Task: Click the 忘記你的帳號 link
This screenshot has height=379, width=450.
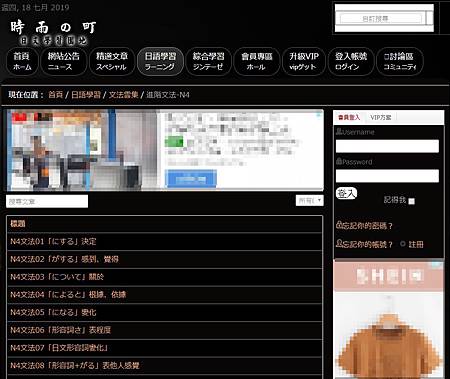Action: (367, 244)
